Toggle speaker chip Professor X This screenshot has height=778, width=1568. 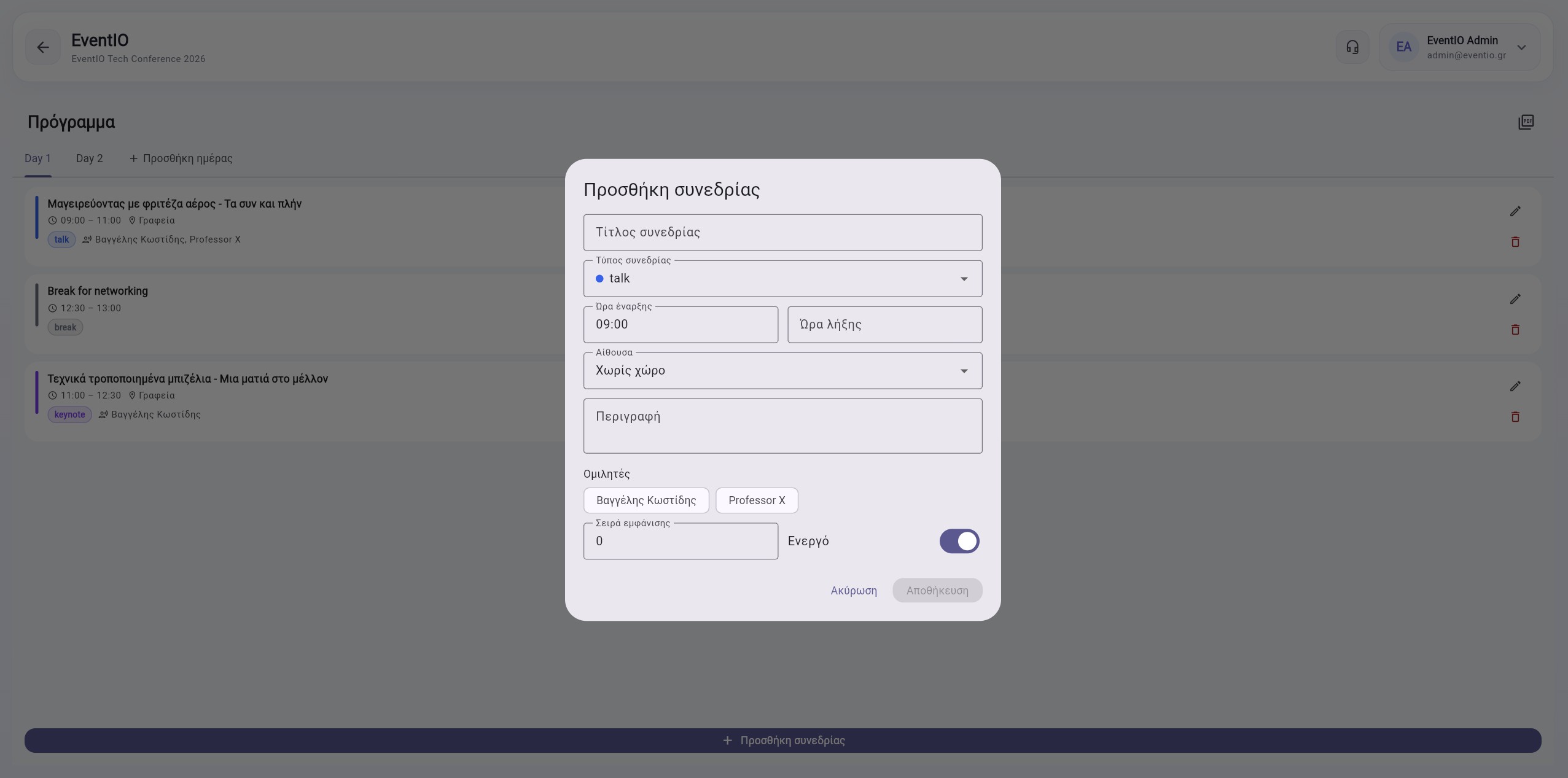coord(757,500)
